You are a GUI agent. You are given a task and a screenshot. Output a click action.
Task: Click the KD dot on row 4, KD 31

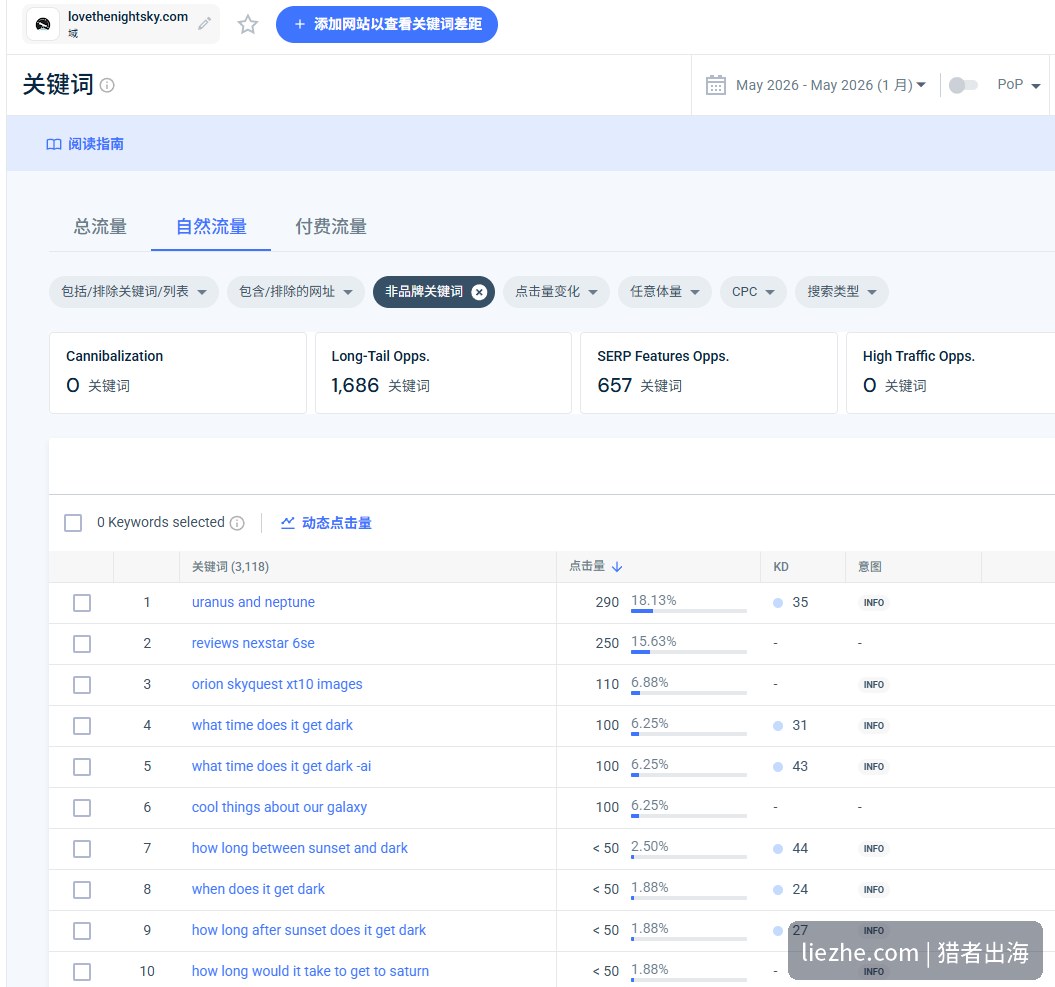pyautogui.click(x=778, y=726)
